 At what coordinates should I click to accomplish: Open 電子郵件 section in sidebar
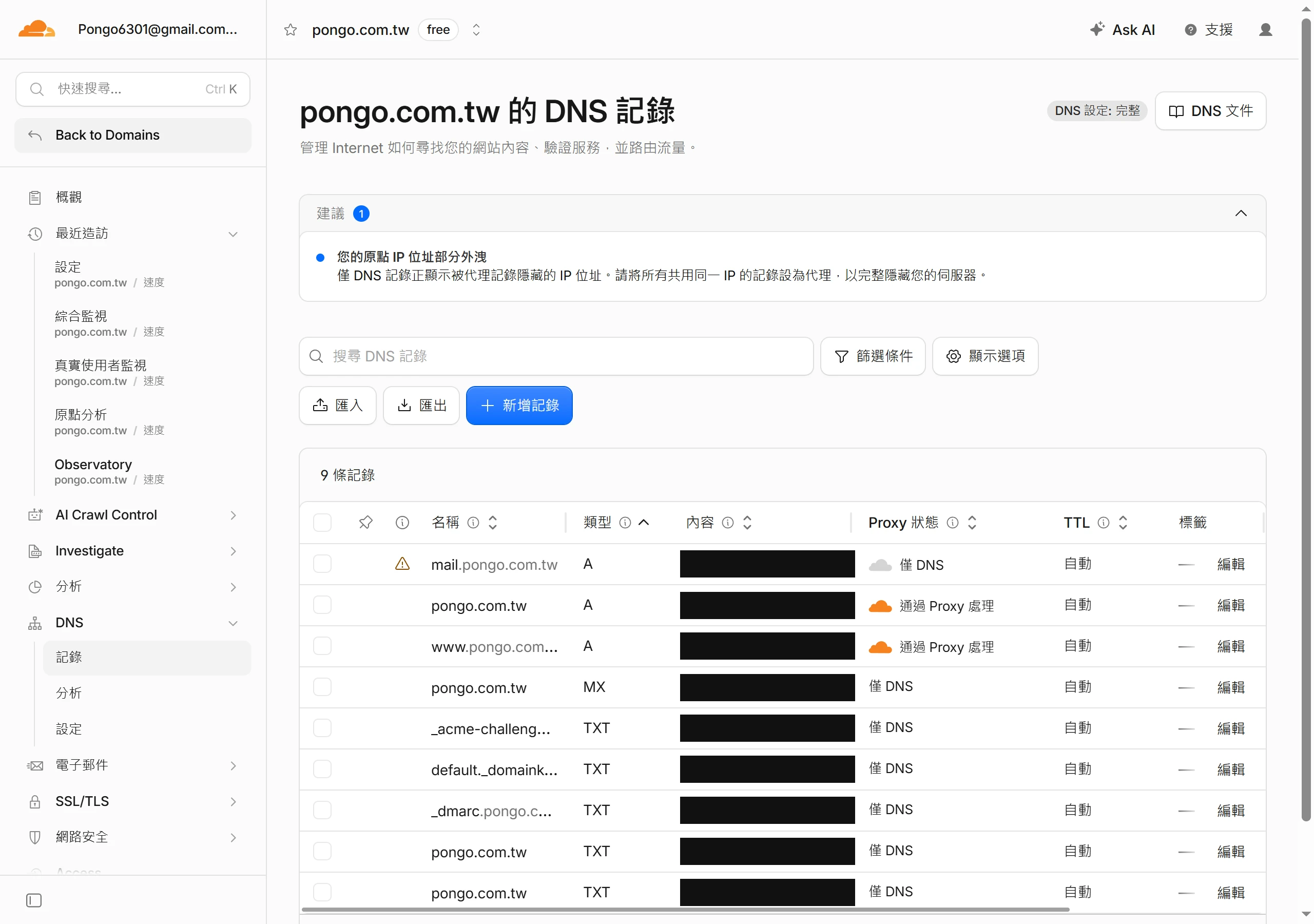point(133,765)
